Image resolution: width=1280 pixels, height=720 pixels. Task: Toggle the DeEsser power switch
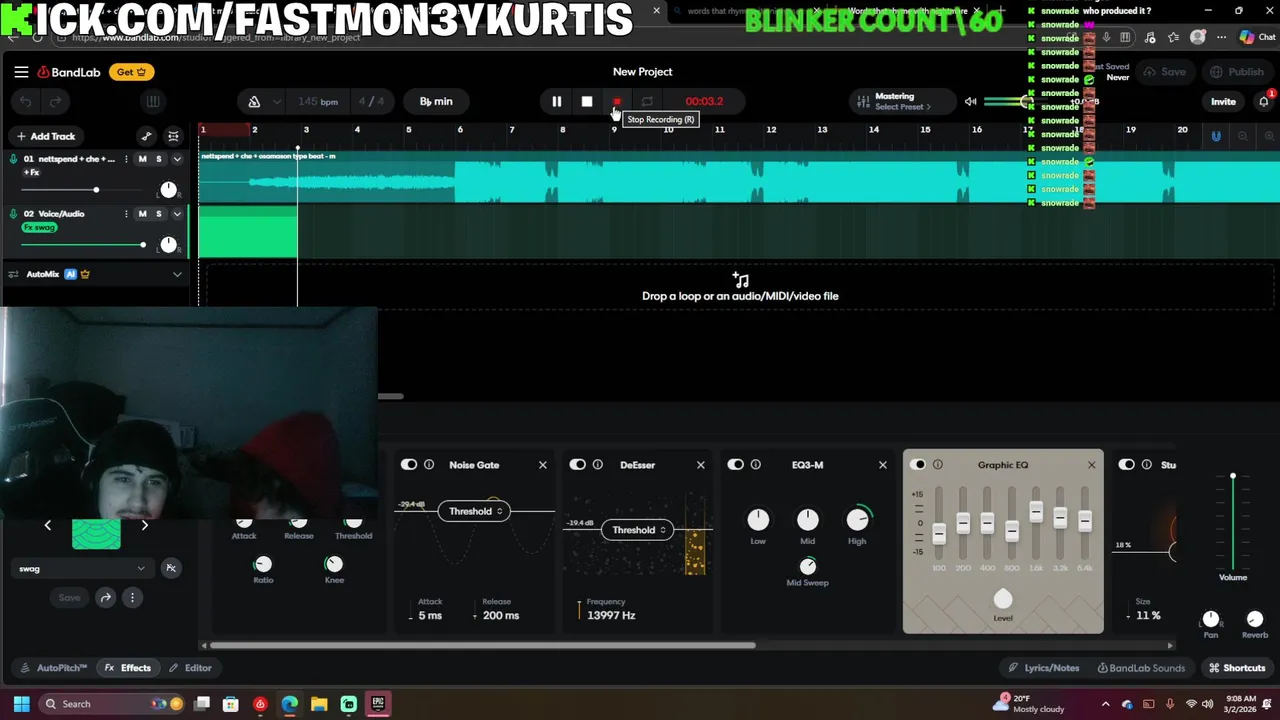click(577, 465)
